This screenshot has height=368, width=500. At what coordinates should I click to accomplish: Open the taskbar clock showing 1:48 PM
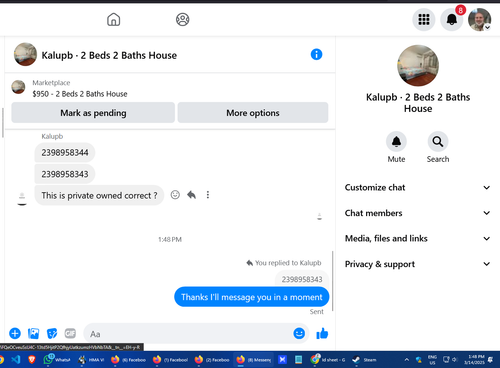click(473, 359)
